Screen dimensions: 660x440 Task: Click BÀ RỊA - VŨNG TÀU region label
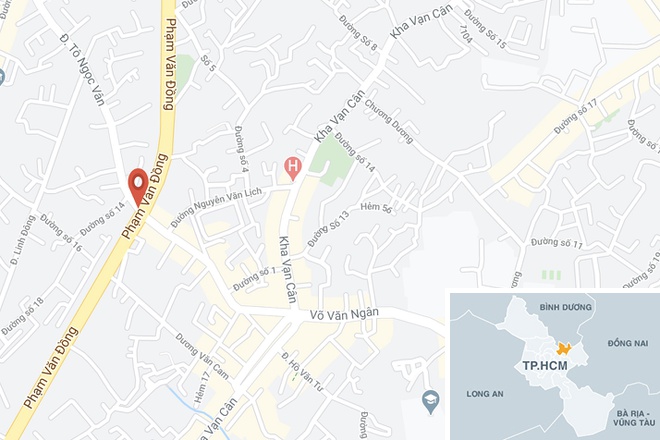[x=634, y=418]
